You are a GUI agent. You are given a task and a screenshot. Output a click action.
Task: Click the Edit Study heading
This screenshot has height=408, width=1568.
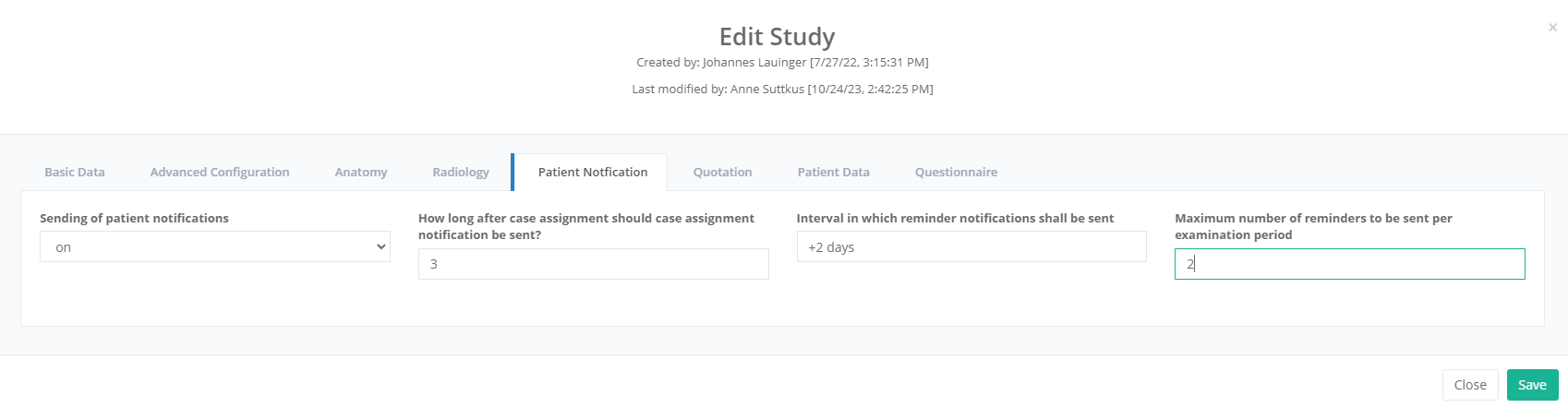coord(777,37)
